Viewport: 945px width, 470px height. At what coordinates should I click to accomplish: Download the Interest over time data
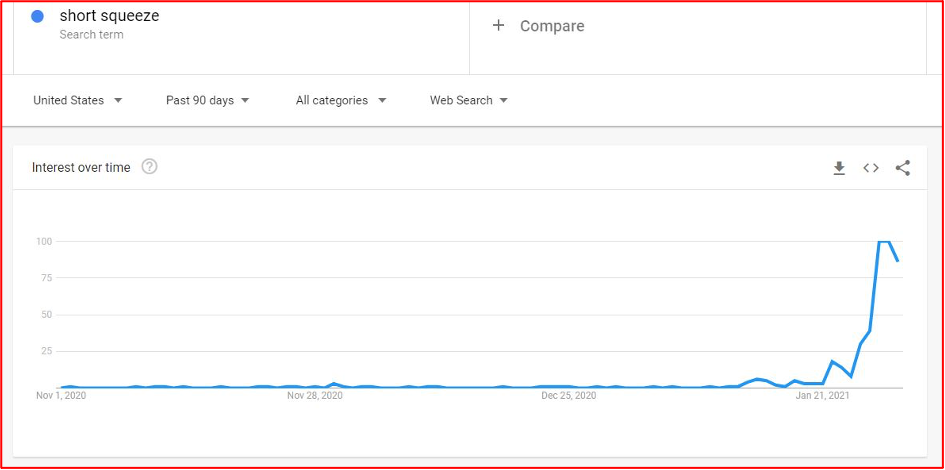[x=839, y=168]
